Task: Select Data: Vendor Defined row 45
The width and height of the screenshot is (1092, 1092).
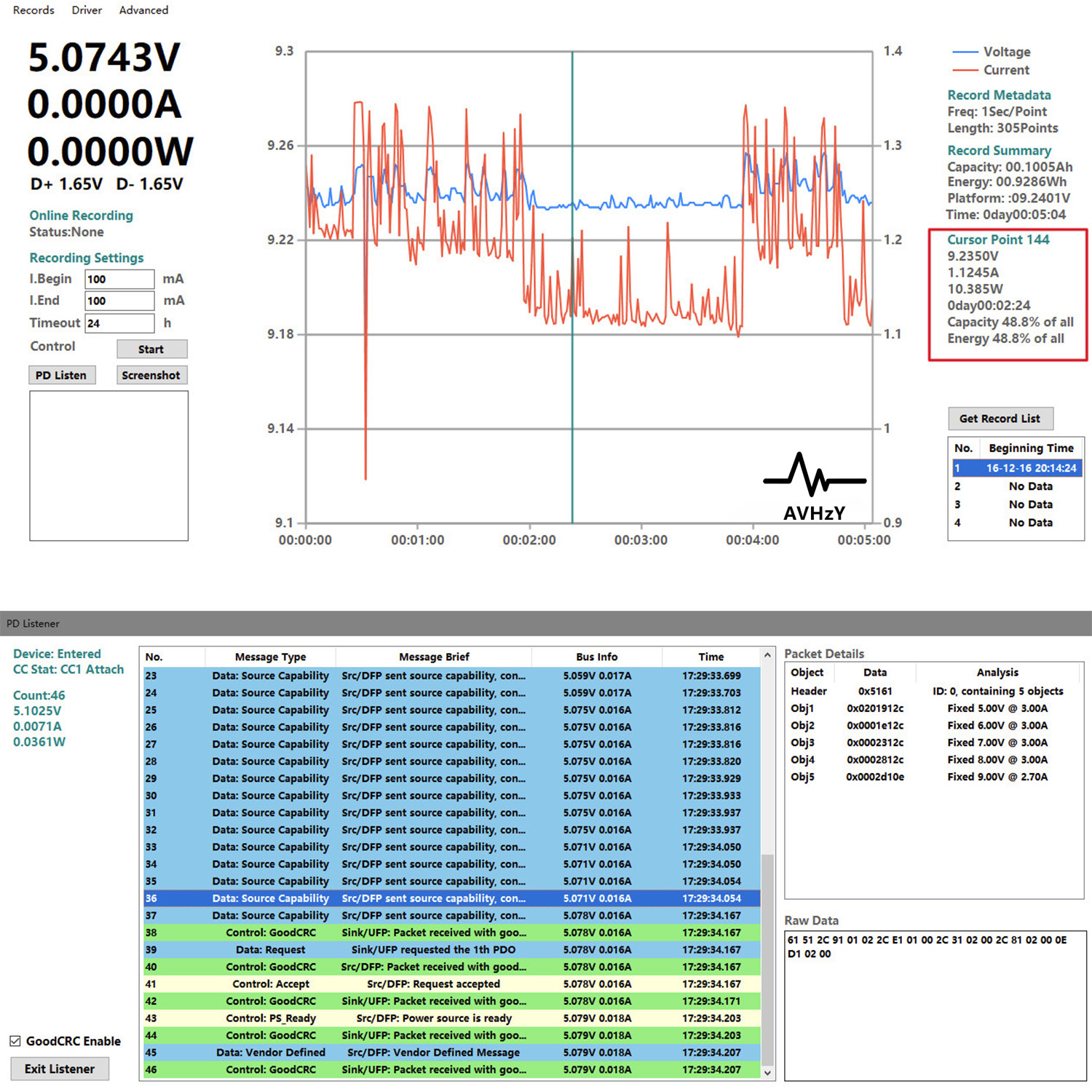Action: coord(451,1053)
